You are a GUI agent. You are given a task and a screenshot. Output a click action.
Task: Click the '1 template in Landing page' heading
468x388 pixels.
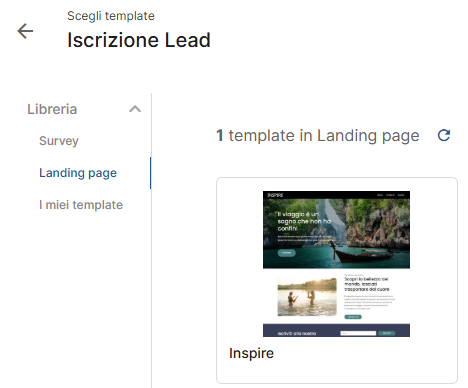click(x=318, y=136)
